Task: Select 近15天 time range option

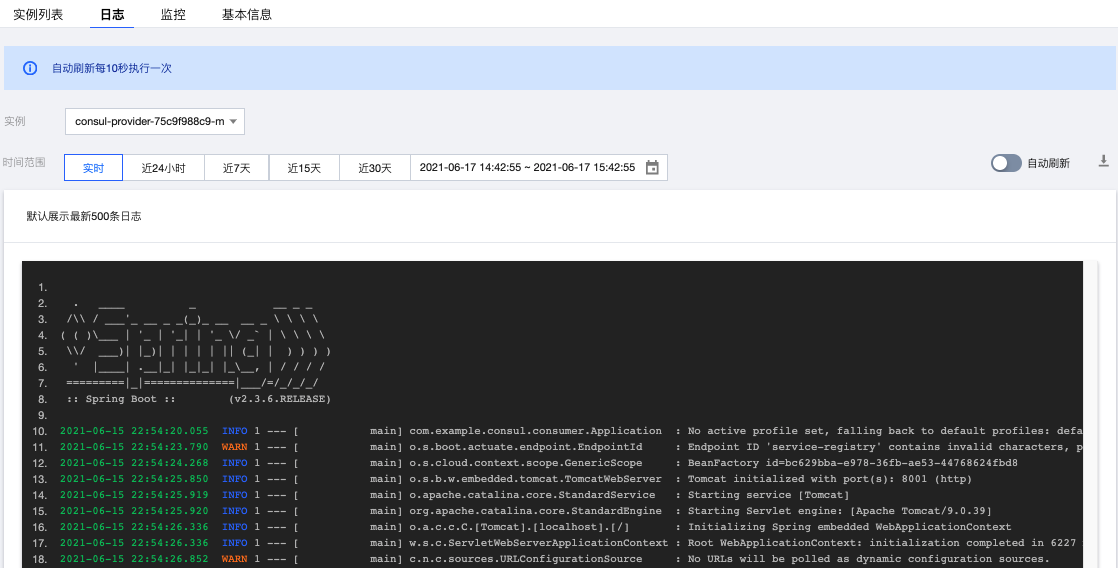Action: [x=304, y=168]
